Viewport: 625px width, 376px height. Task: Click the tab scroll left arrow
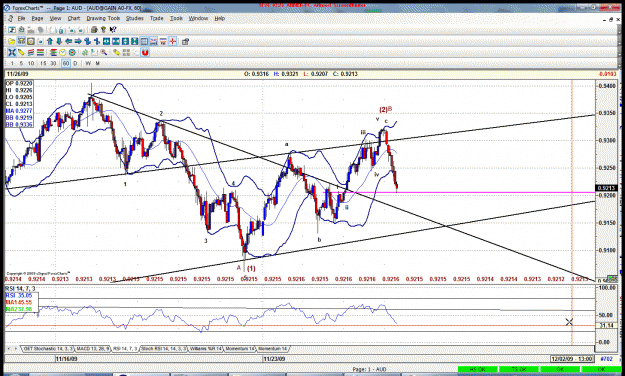[x=8, y=349]
